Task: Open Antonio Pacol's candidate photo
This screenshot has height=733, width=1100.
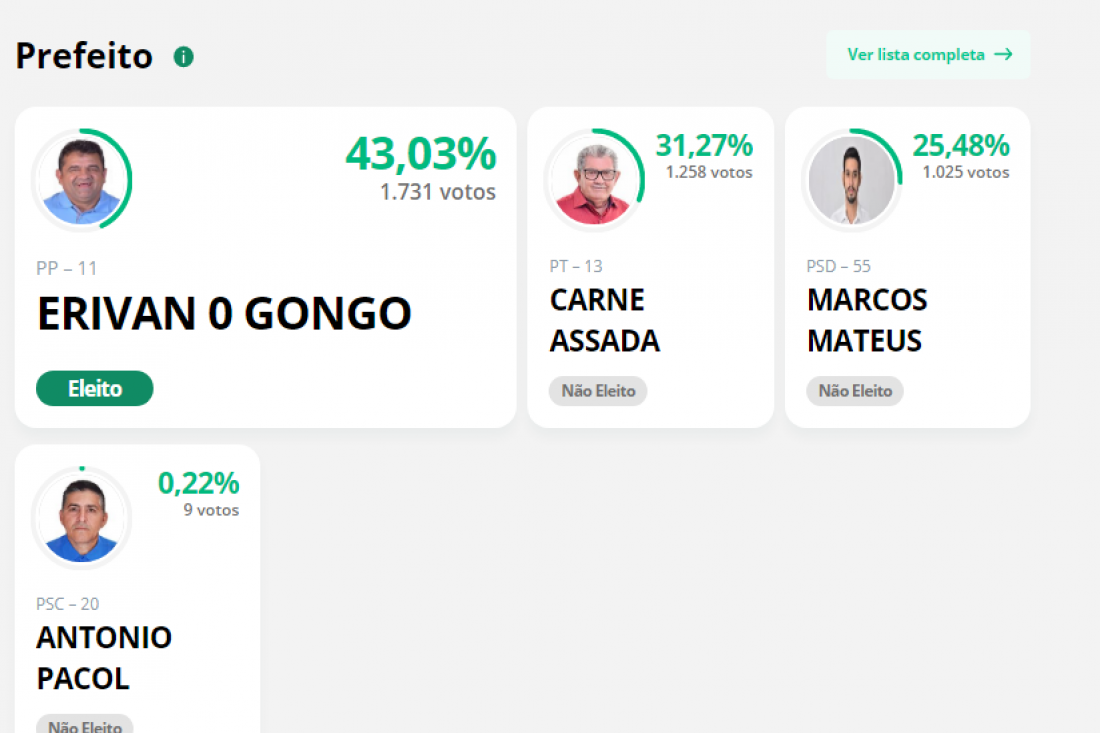Action: [82, 518]
